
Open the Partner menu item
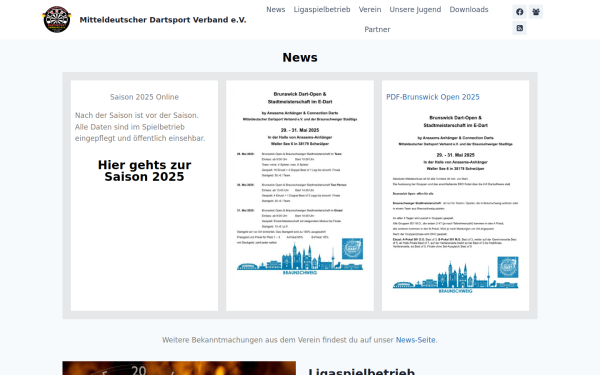coord(377,29)
